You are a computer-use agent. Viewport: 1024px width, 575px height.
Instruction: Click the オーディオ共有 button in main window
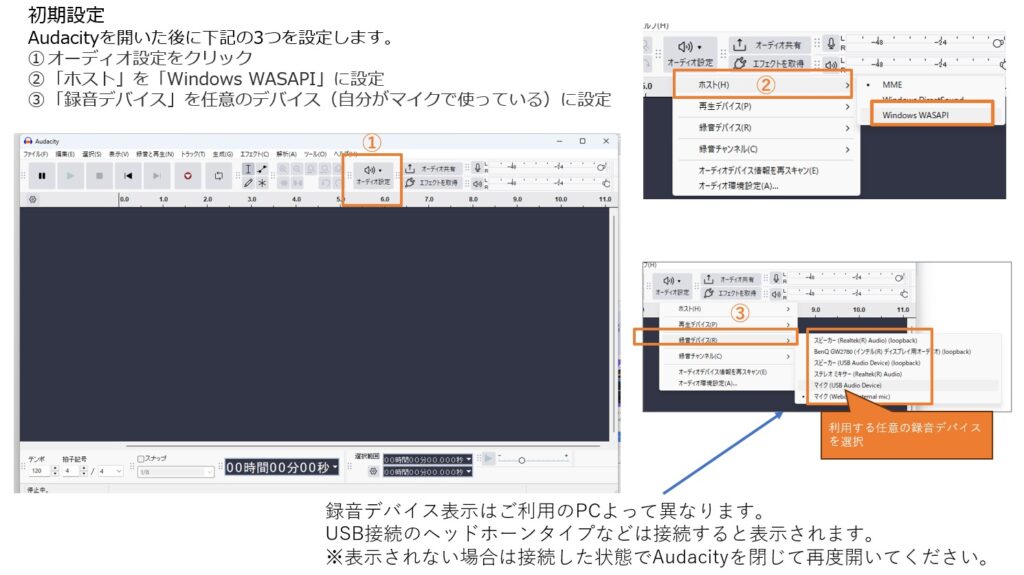(433, 169)
